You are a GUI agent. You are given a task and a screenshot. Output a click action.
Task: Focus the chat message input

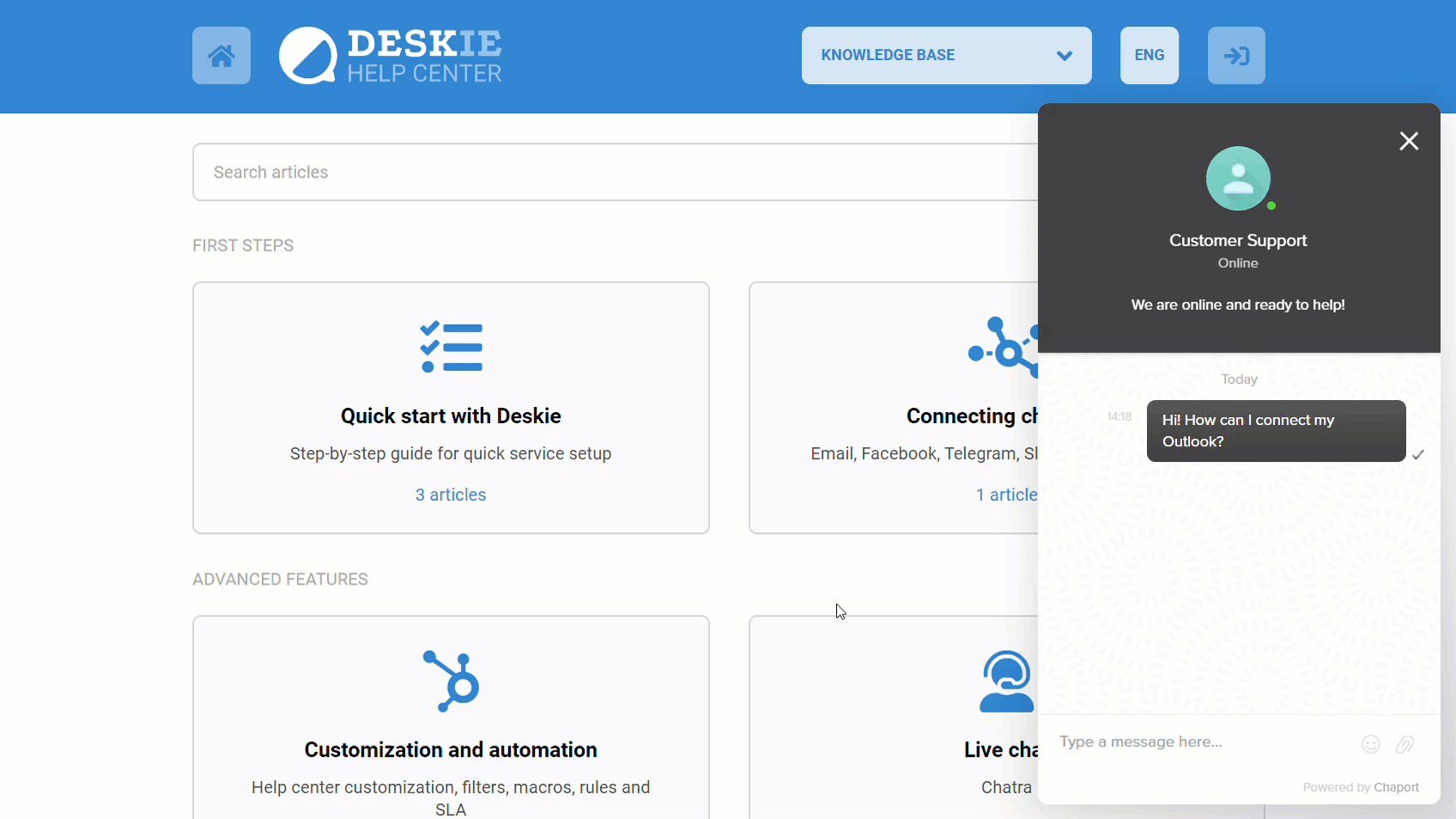coord(1202,742)
